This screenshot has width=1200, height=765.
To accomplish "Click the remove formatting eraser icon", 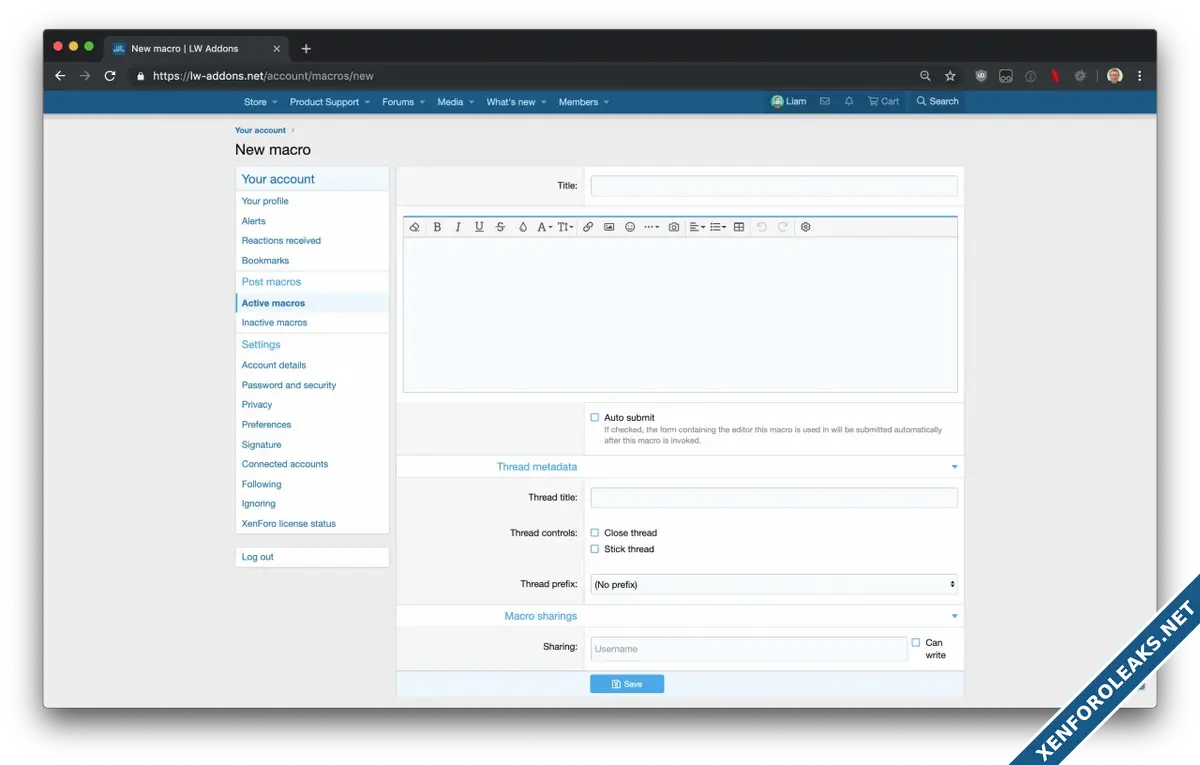I will [415, 227].
